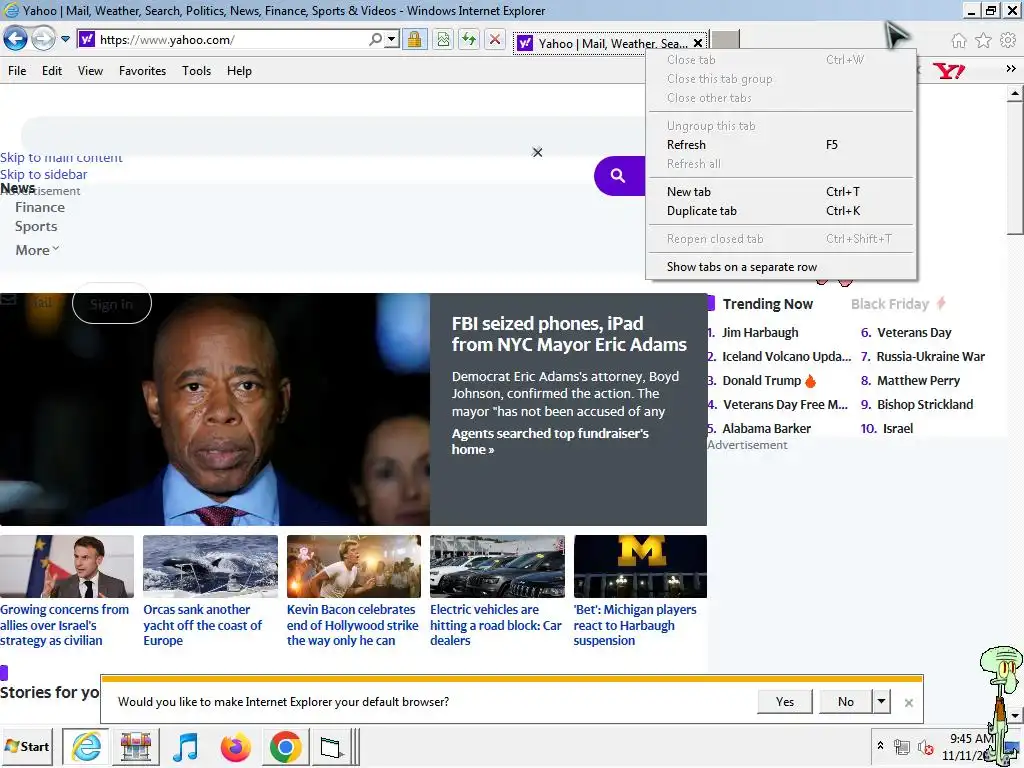Click the green refresh arrows icon

pyautogui.click(x=468, y=39)
